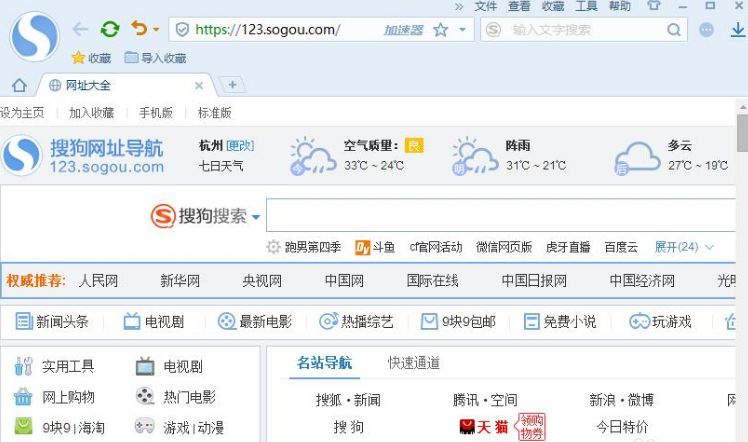The image size is (748, 442).
Task: Open address bar history dropdown arrow
Action: tap(462, 30)
